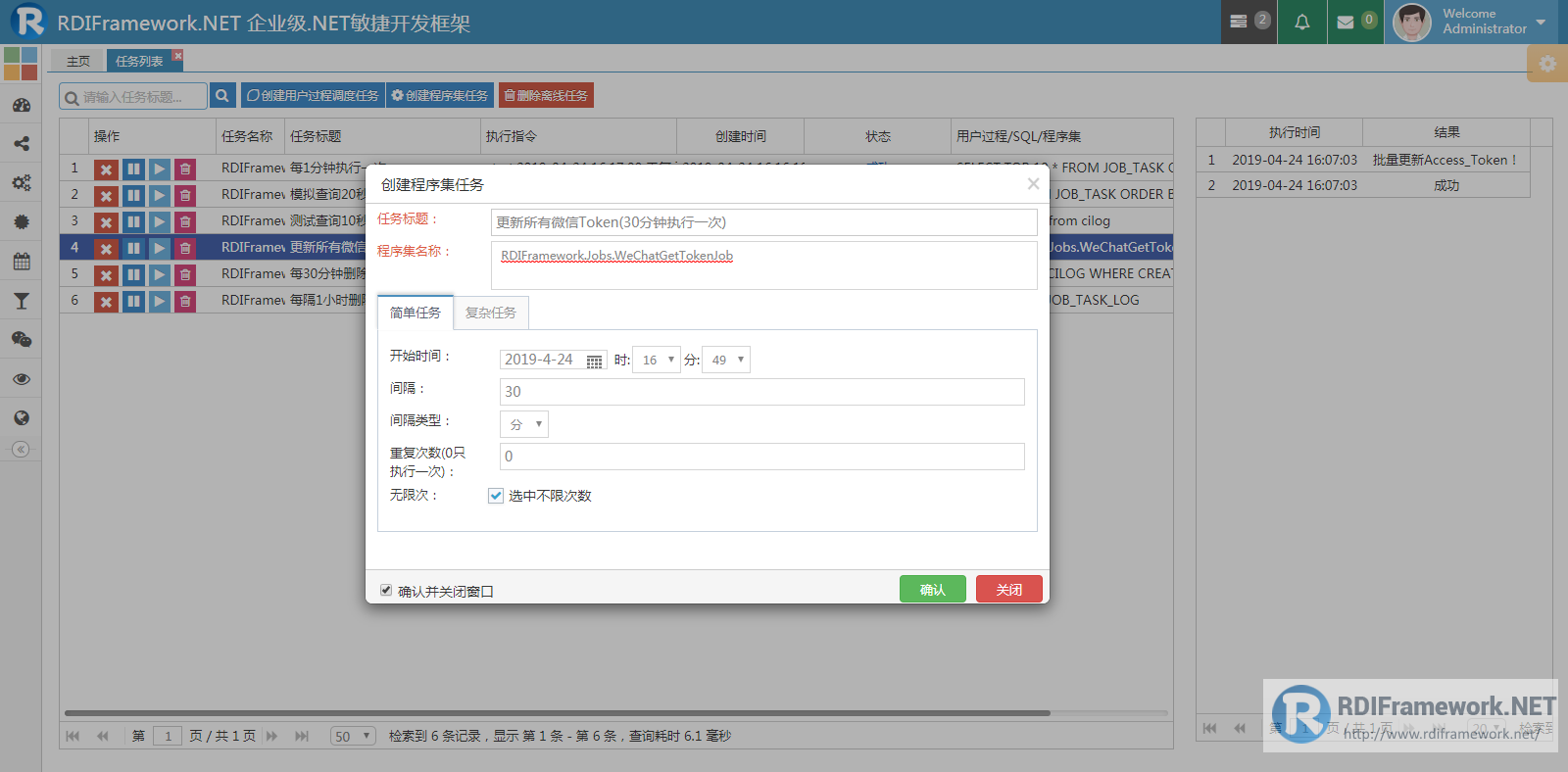Click the notification bell icon
1568x772 pixels.
1301,22
